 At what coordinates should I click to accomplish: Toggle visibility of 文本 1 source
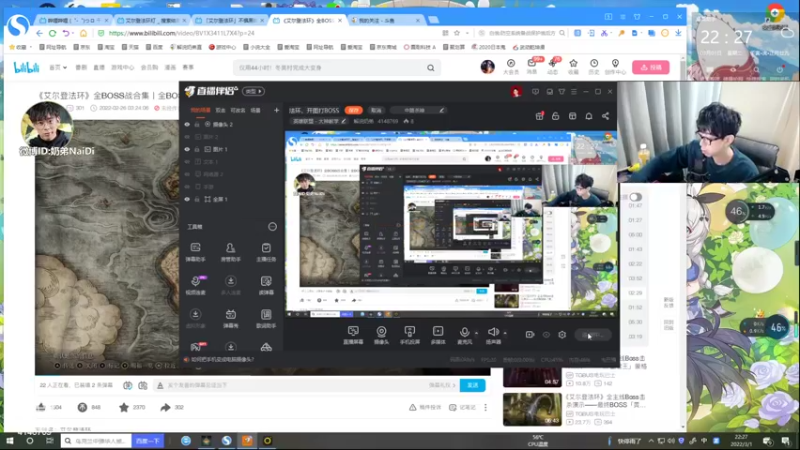187,162
